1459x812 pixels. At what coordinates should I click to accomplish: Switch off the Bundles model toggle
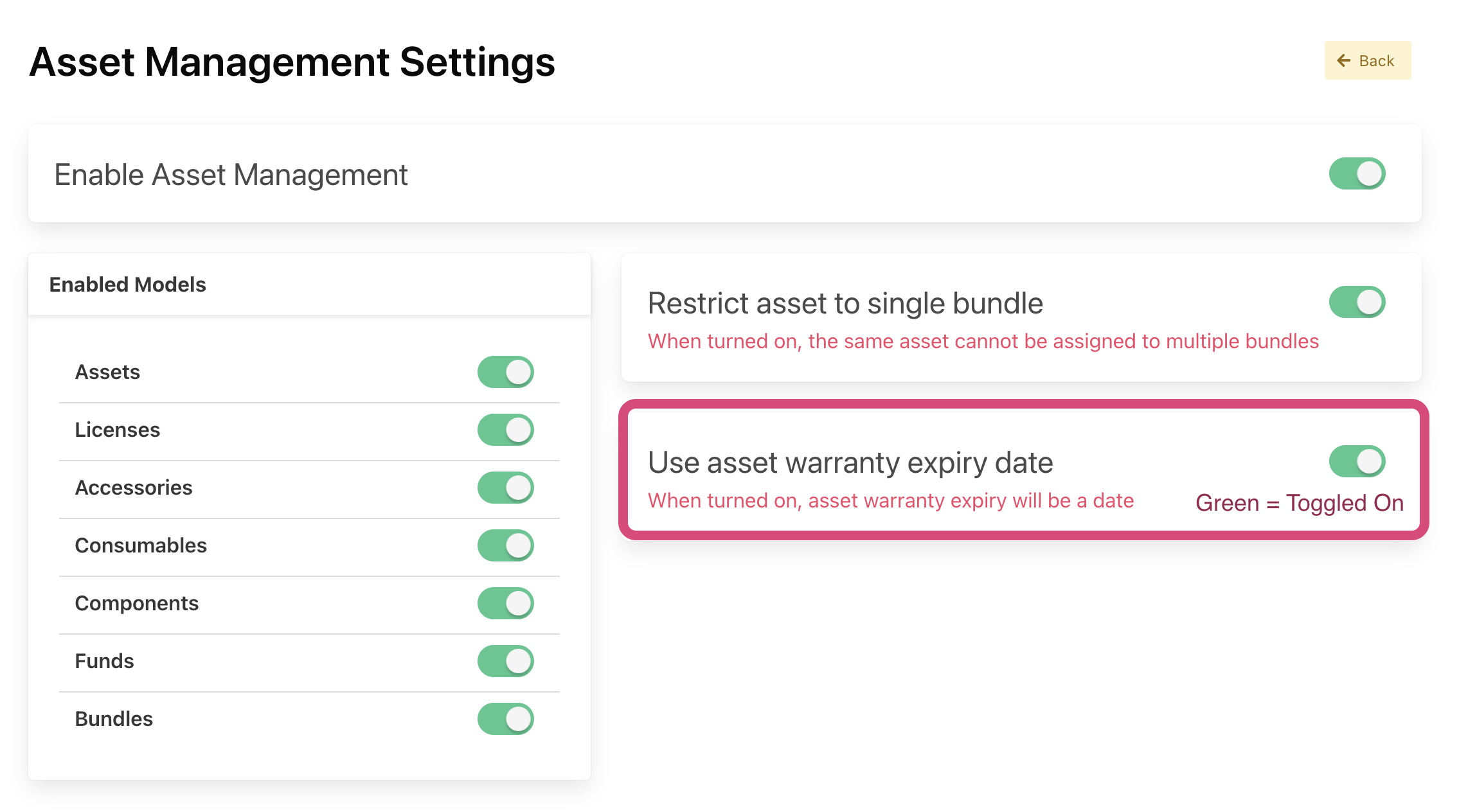(x=505, y=719)
